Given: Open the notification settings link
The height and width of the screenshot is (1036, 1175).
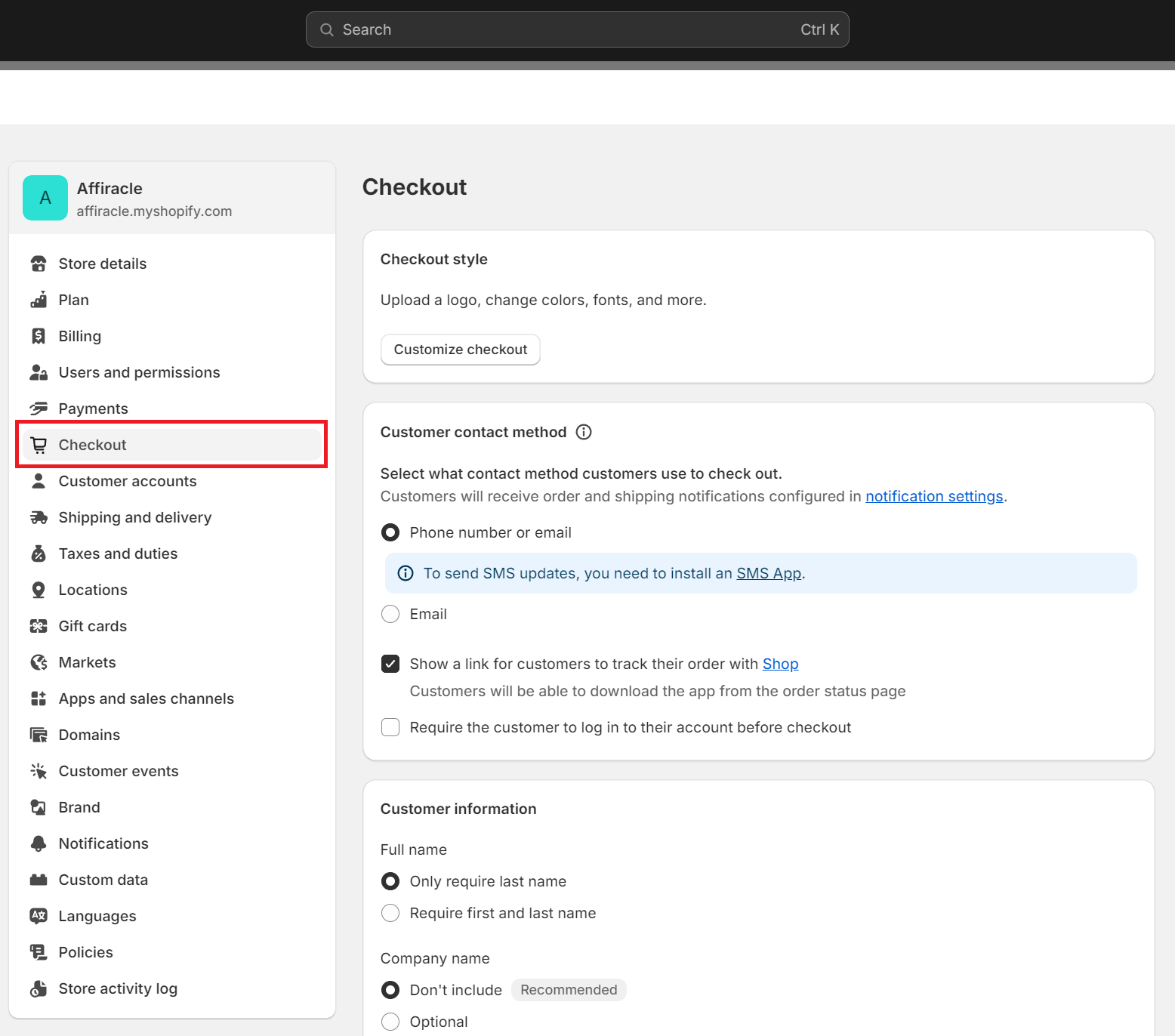Looking at the screenshot, I should (x=934, y=496).
